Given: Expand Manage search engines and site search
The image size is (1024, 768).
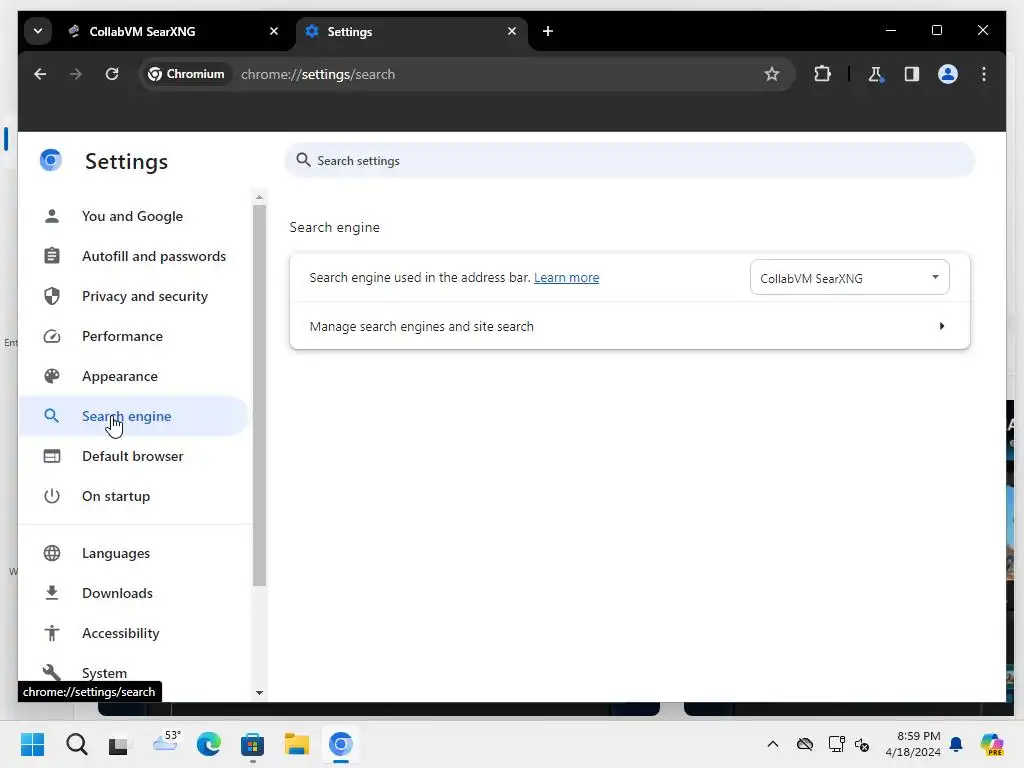Looking at the screenshot, I should [630, 326].
